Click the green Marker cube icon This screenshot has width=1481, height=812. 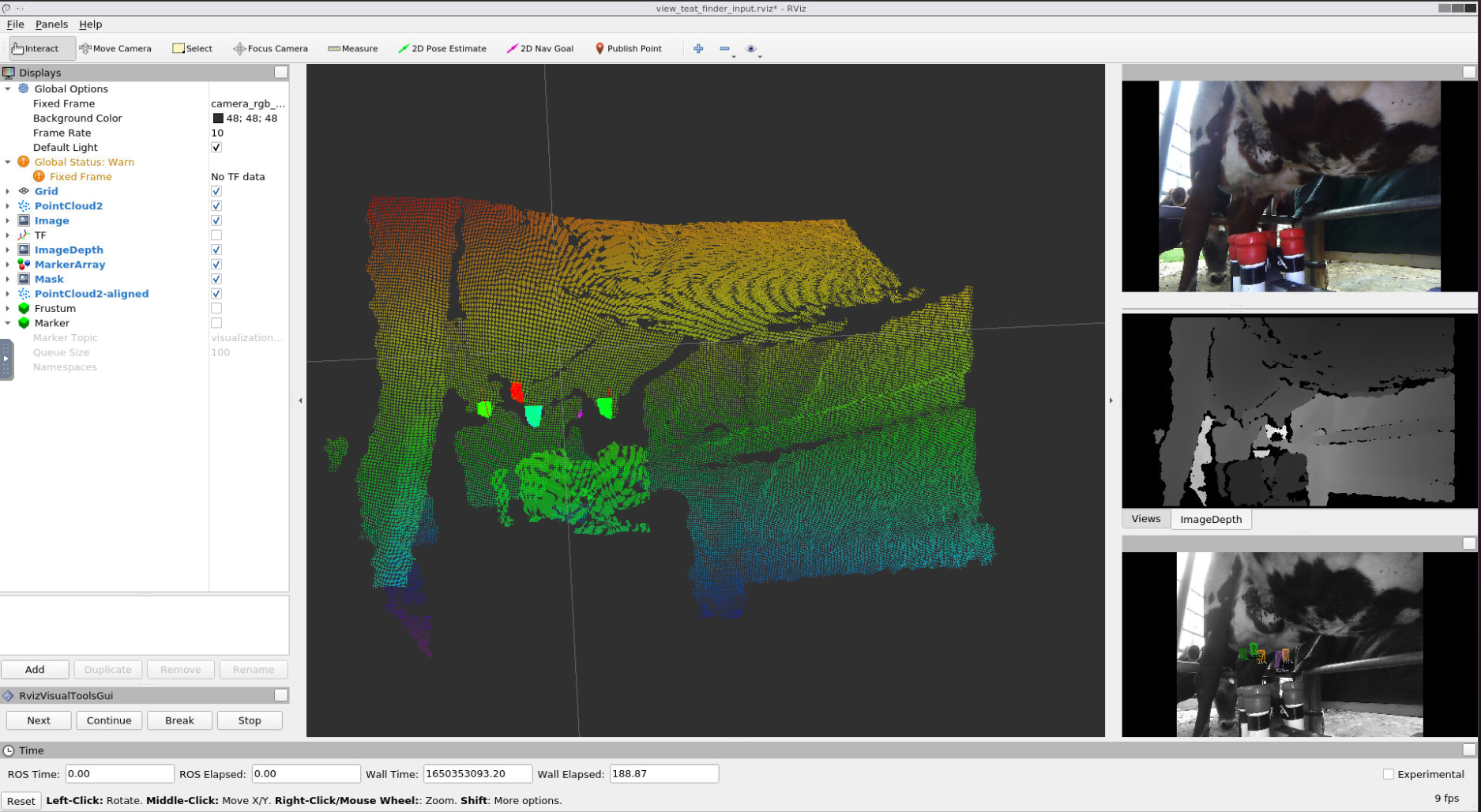[24, 322]
